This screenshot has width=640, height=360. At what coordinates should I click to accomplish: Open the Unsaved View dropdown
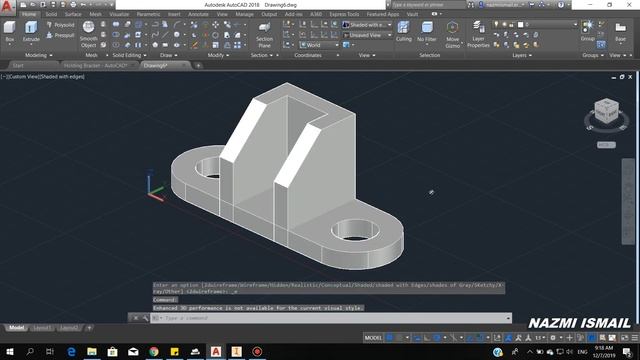tap(367, 35)
